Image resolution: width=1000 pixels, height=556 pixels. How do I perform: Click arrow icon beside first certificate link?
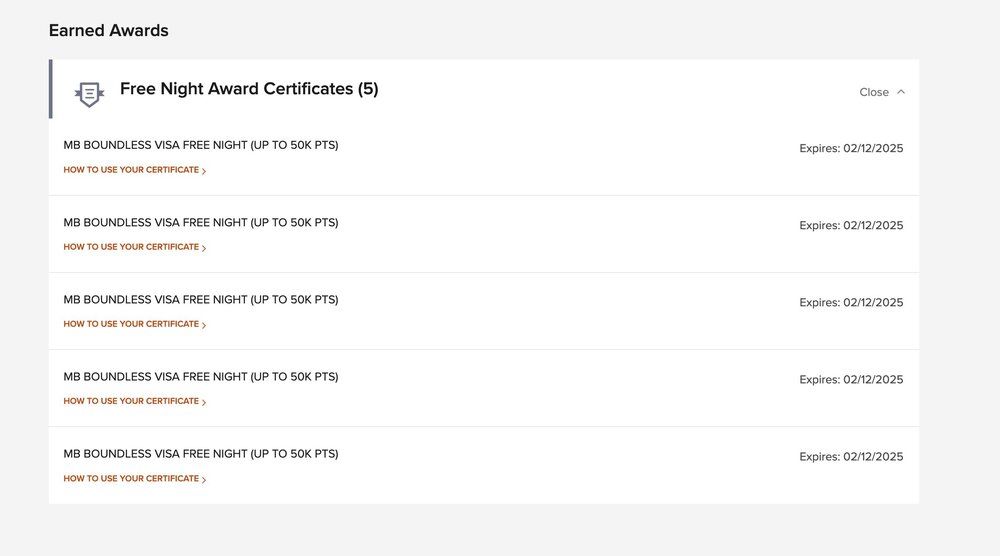204,171
